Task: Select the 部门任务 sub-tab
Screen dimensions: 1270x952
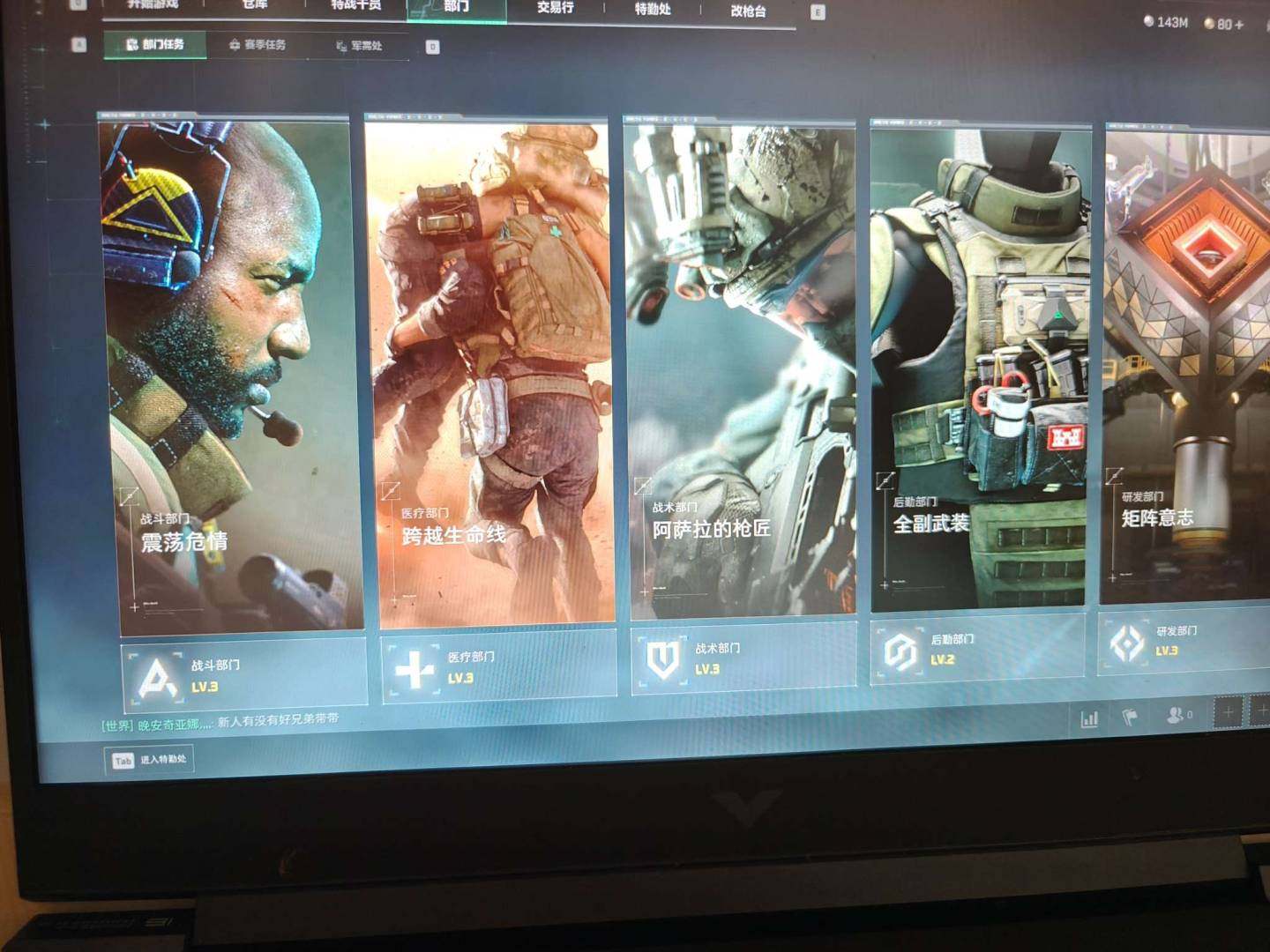Action: 155,44
